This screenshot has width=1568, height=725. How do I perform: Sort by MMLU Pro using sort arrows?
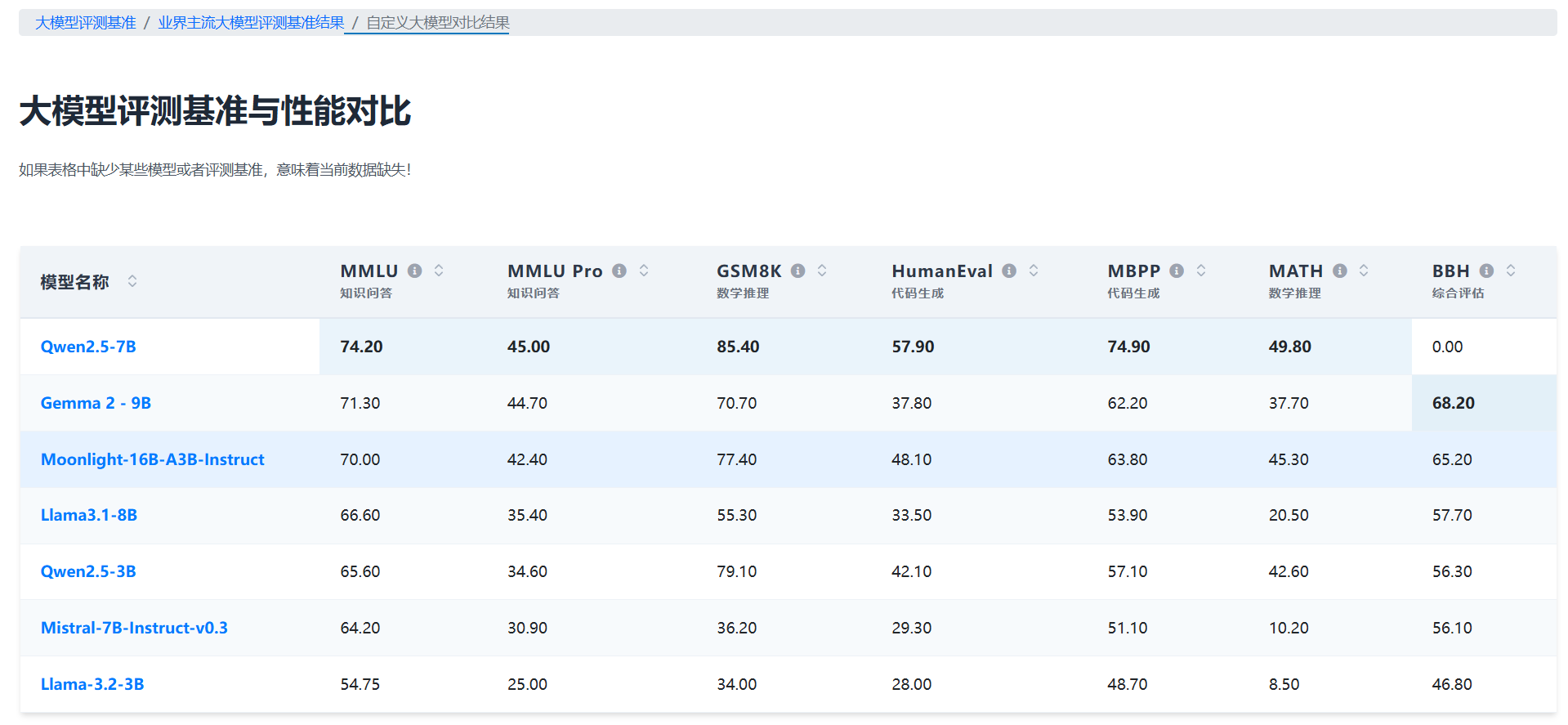644,271
